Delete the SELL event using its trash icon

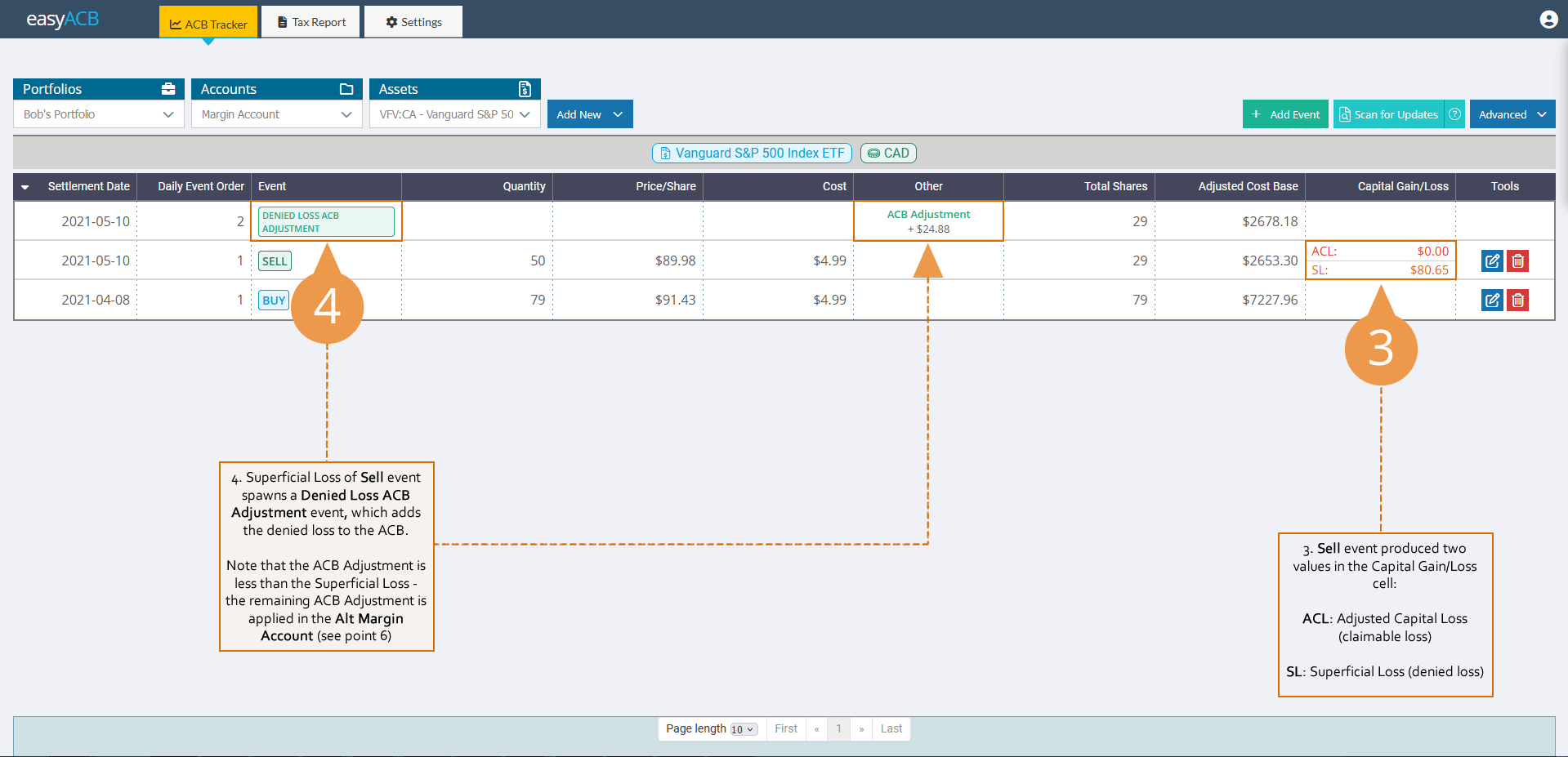click(1517, 260)
